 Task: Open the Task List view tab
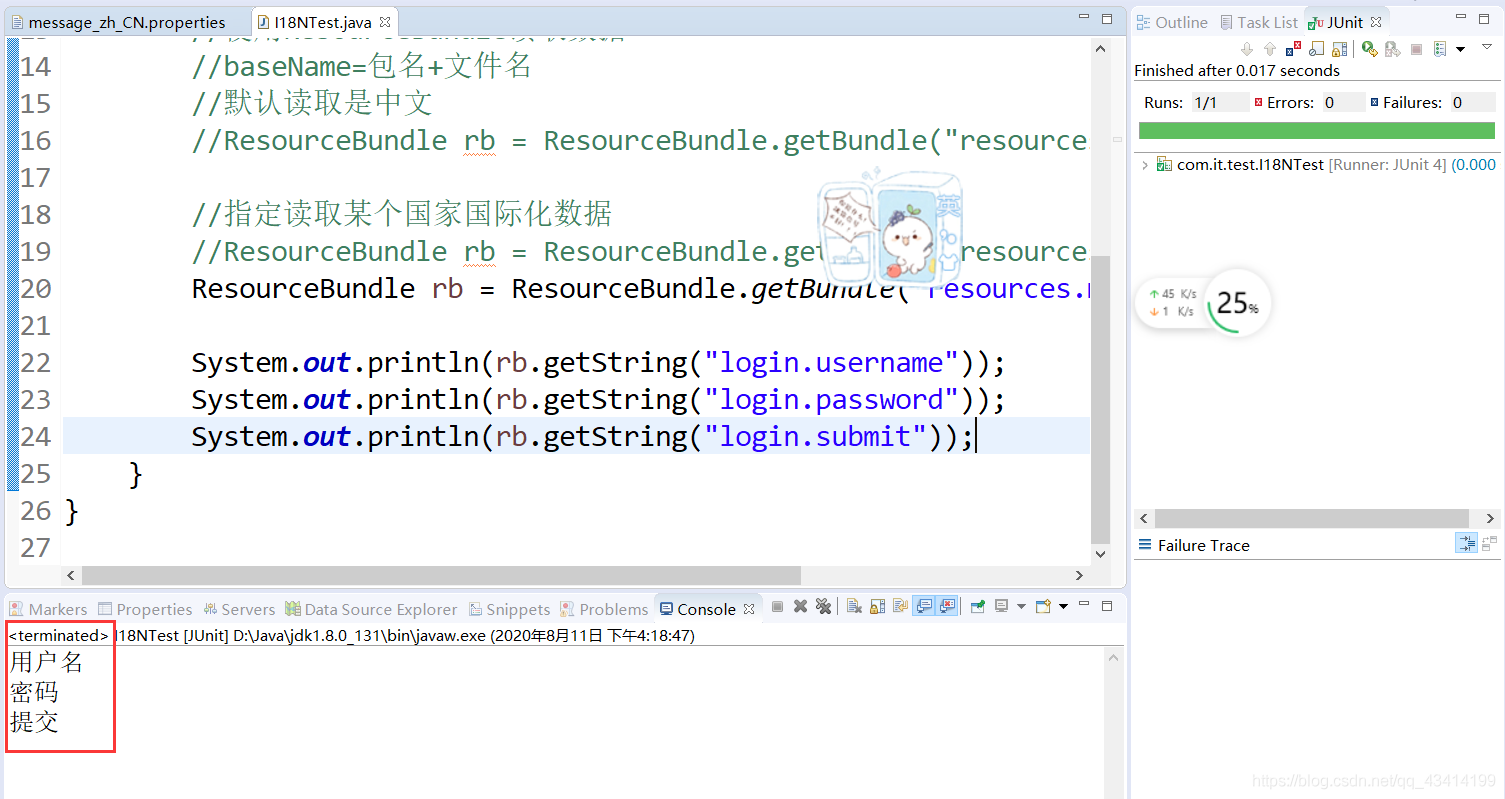click(x=1257, y=22)
